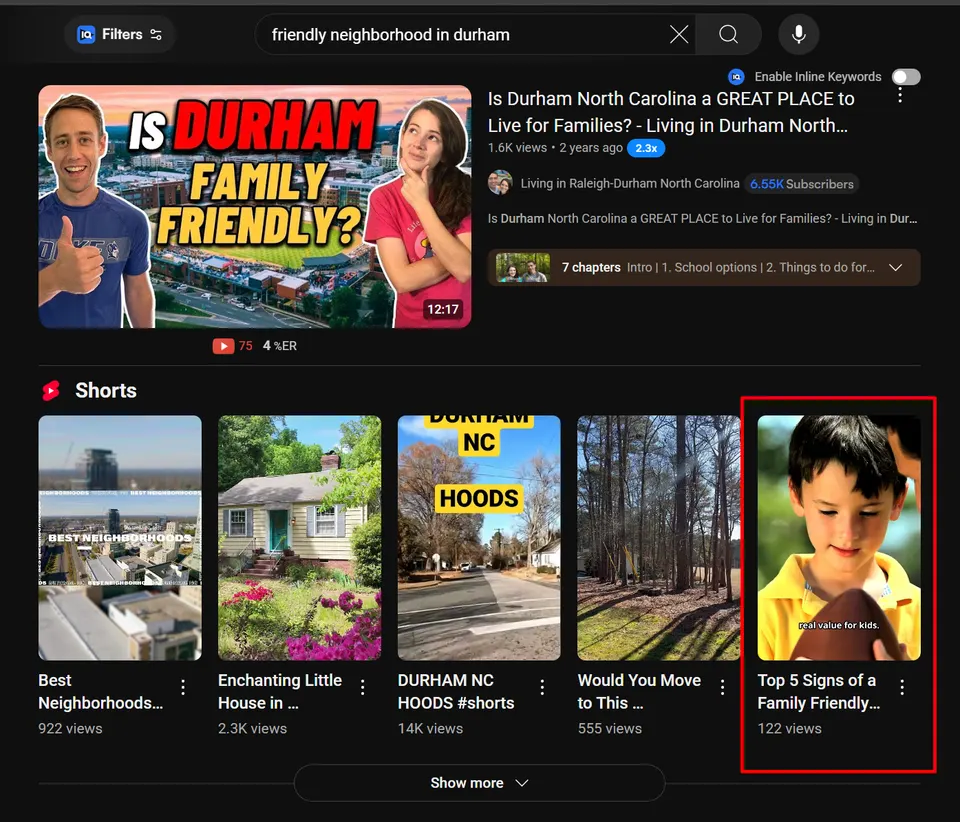Click the magnifying glass search button
960x822 pixels.
pyautogui.click(x=728, y=34)
